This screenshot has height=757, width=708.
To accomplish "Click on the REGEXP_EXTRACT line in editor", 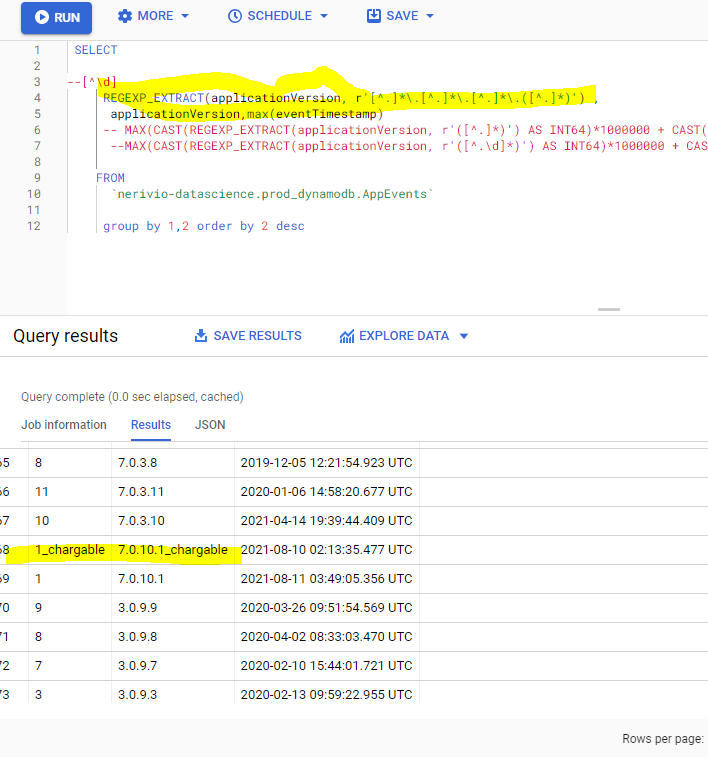I will (x=350, y=98).
